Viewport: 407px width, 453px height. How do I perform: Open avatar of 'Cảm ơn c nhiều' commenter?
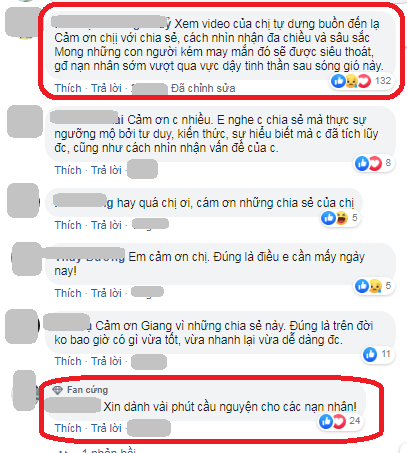tap(25, 122)
